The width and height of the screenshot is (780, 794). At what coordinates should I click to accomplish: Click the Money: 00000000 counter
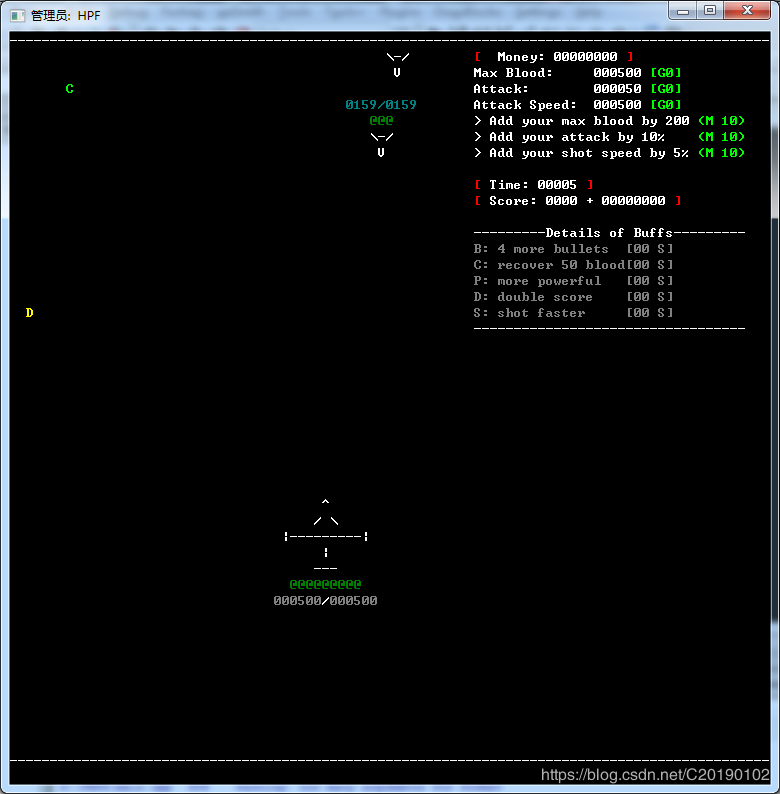554,57
